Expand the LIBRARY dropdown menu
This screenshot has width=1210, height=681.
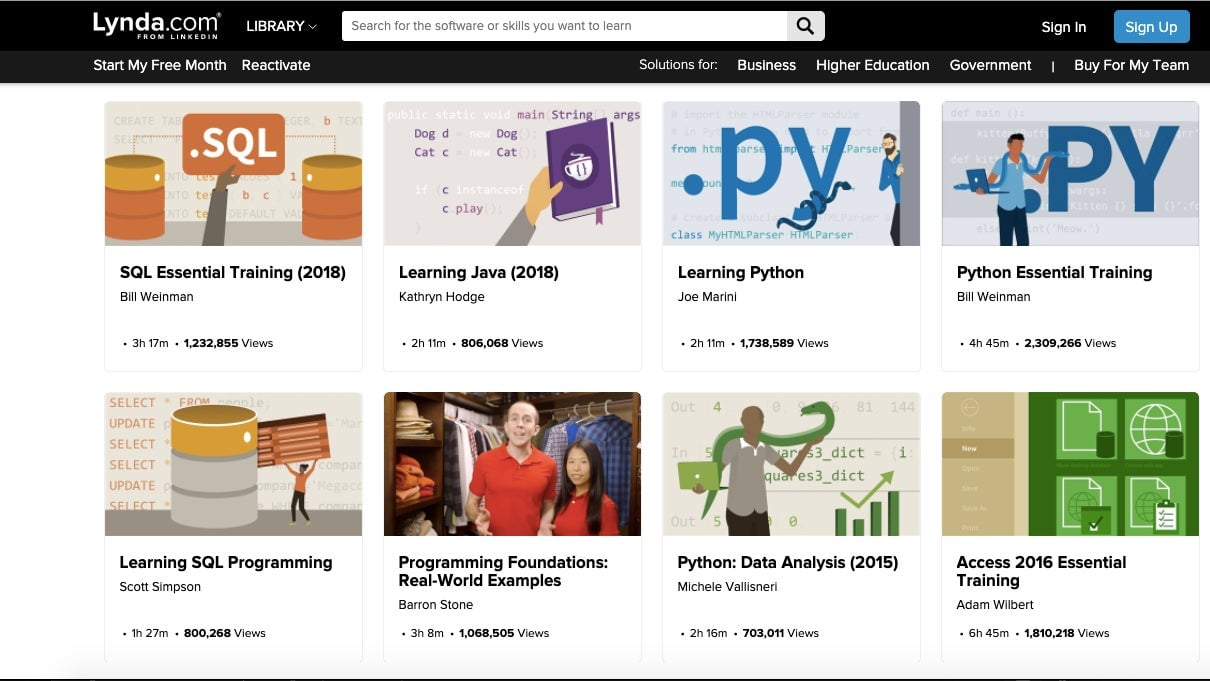281,26
